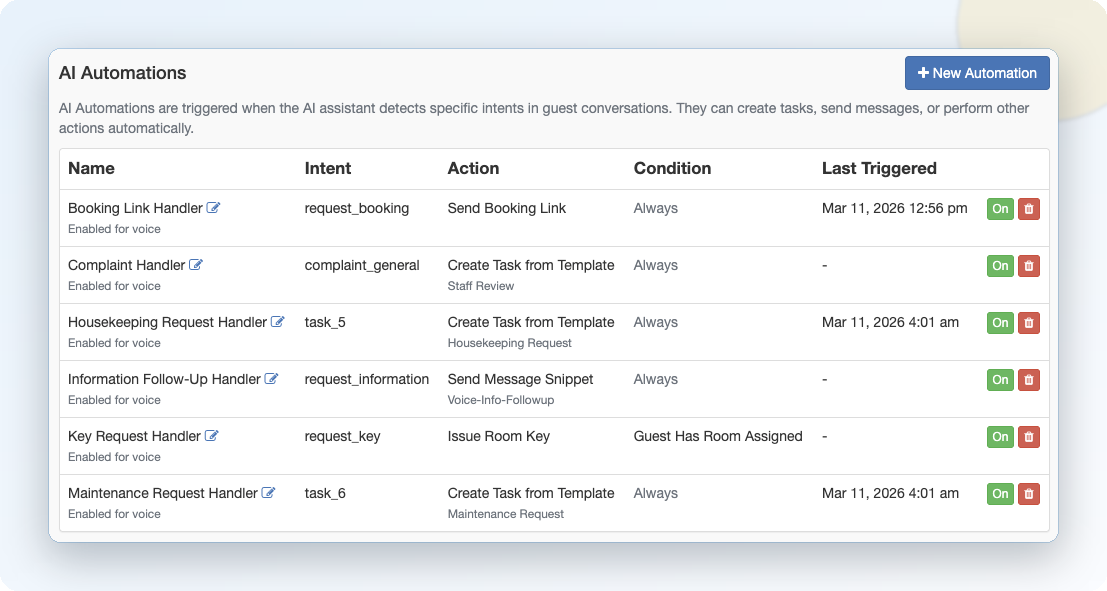Click the Intent column header
The image size is (1107, 591).
[x=328, y=168]
